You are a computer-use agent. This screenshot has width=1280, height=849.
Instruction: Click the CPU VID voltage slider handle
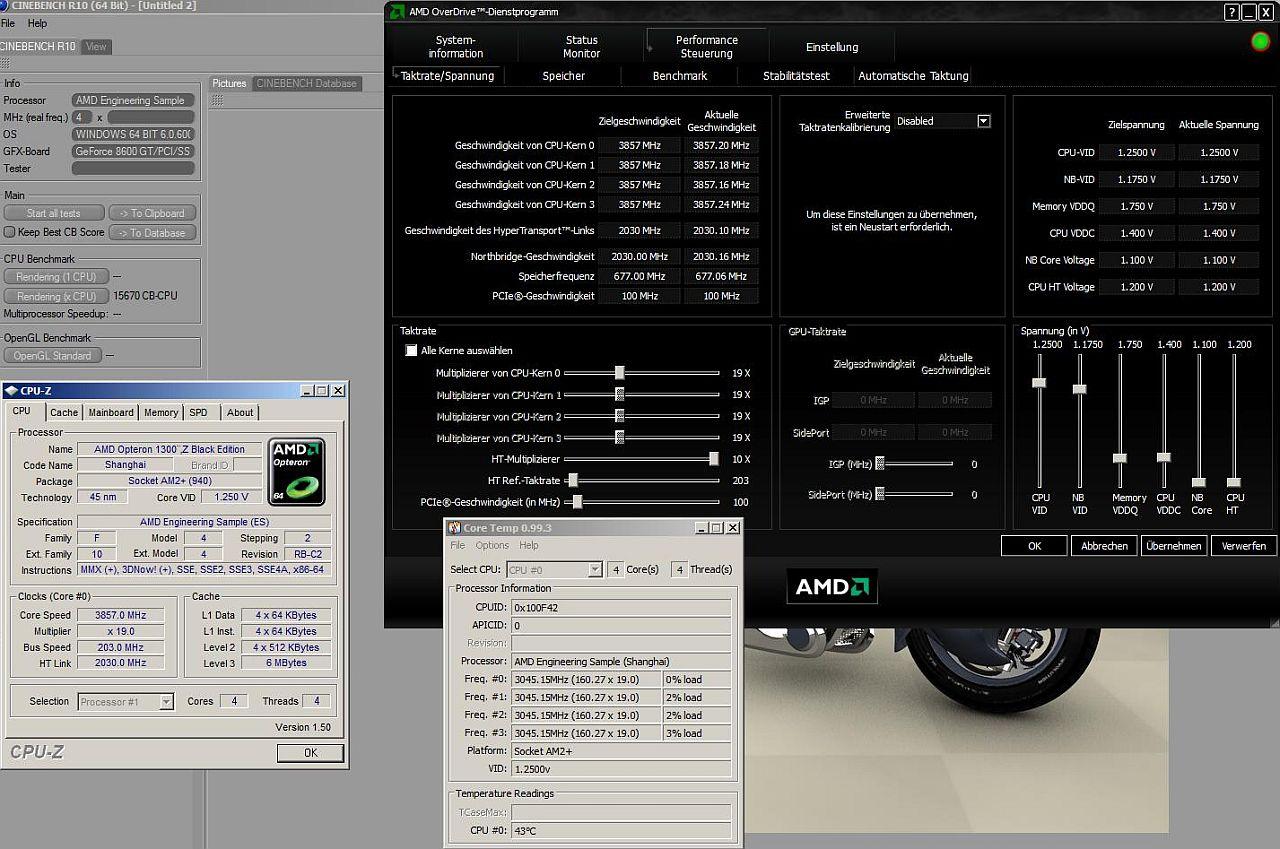coord(1039,383)
